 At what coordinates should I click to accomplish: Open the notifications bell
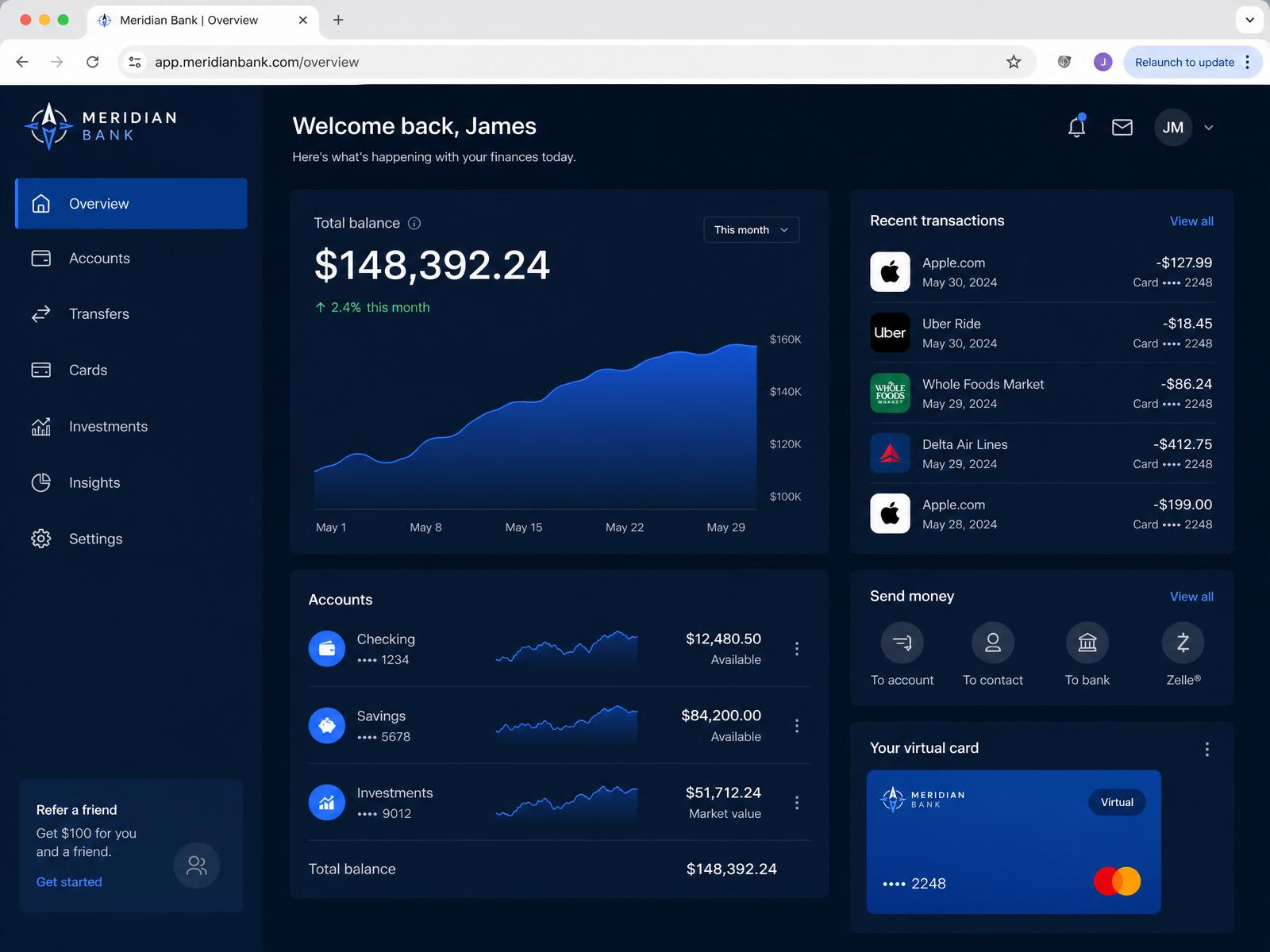(1076, 127)
